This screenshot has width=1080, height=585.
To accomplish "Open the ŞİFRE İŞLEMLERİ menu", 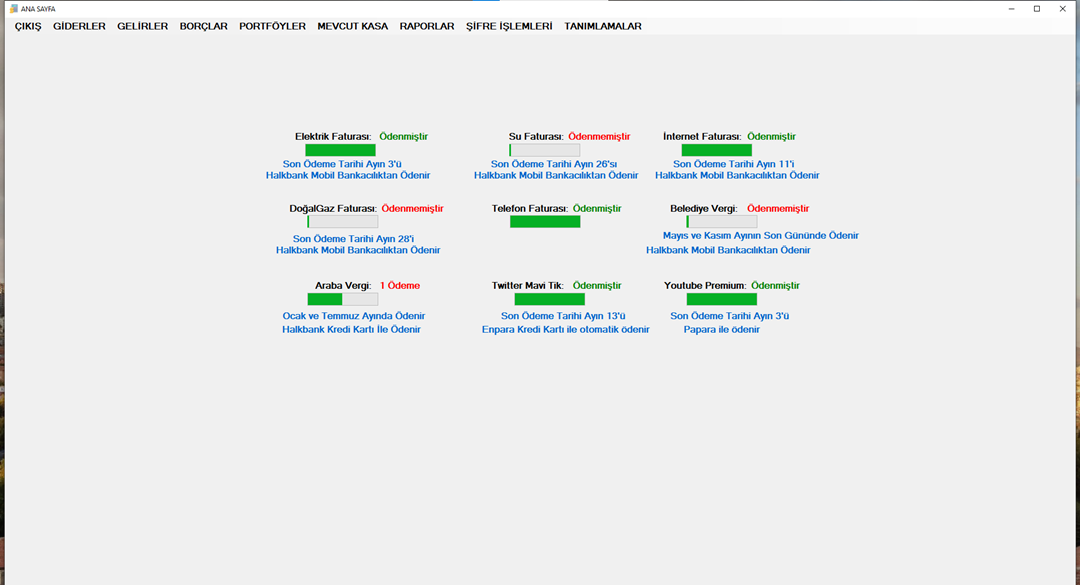I will point(509,26).
